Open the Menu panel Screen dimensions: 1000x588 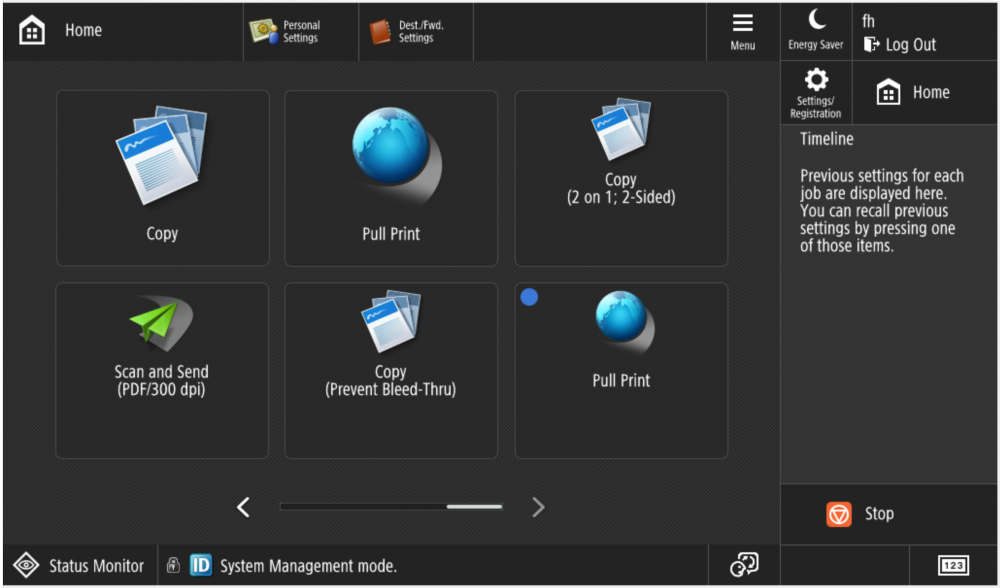tap(742, 31)
